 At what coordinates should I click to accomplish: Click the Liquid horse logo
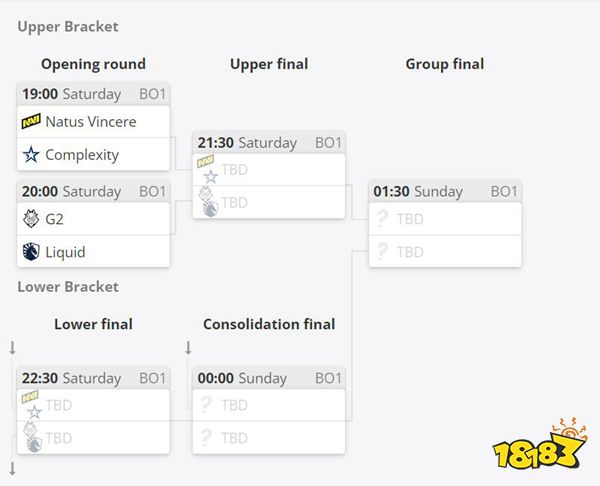coord(31,252)
